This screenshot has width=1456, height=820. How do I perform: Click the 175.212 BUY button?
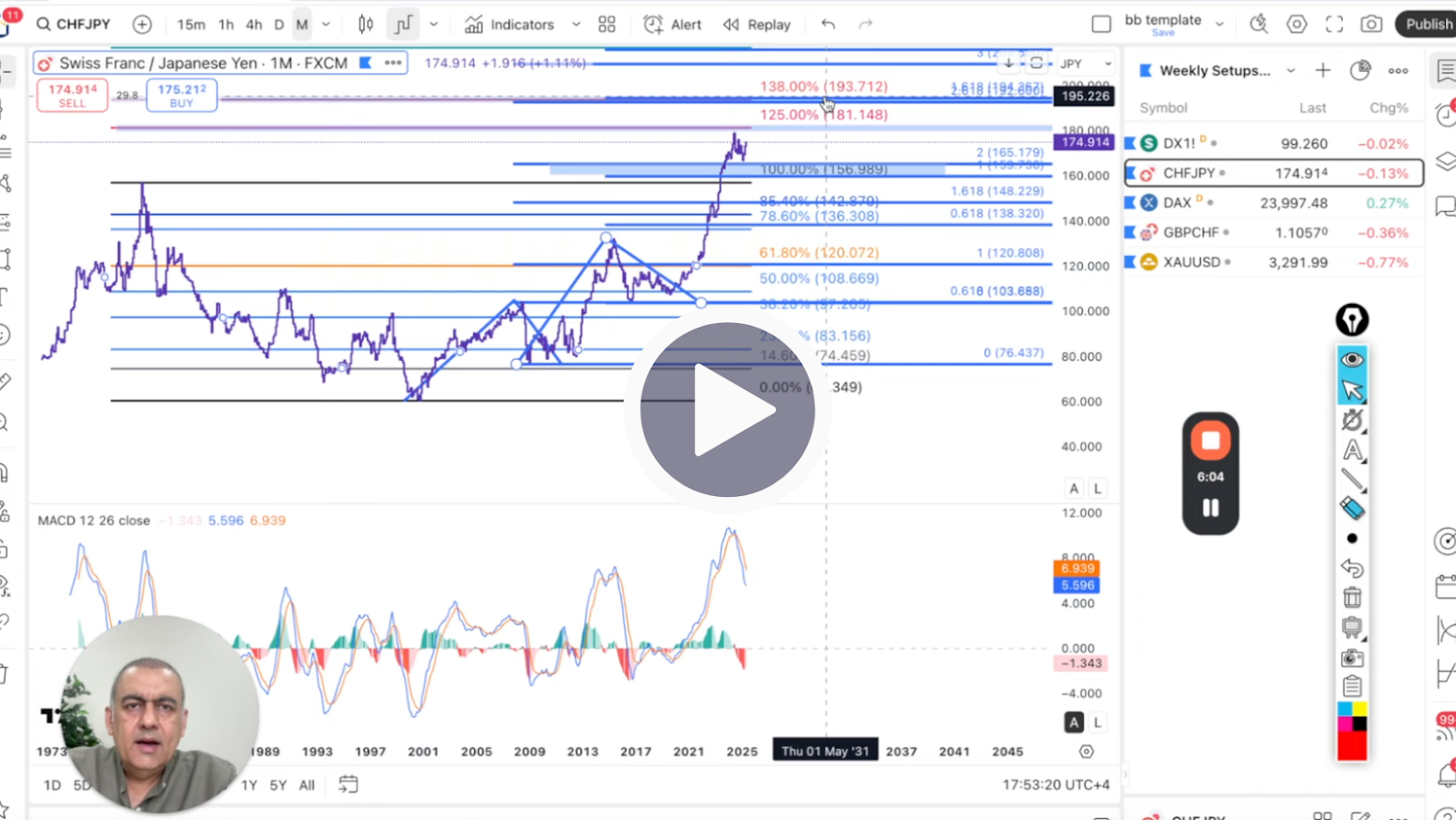(x=181, y=95)
